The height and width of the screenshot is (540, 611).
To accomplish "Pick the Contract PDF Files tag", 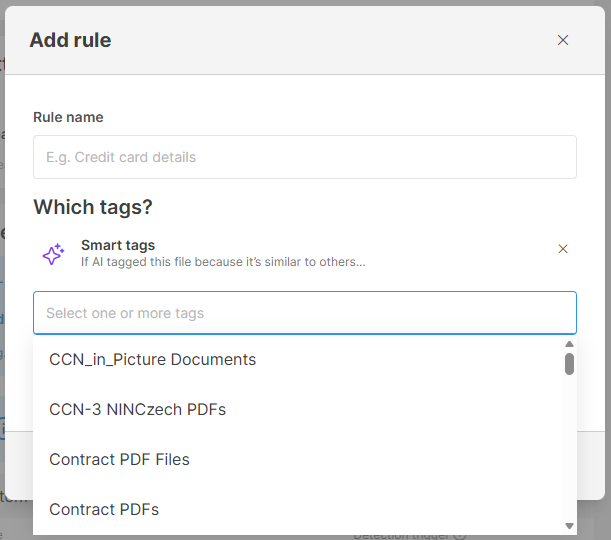I will (x=120, y=460).
